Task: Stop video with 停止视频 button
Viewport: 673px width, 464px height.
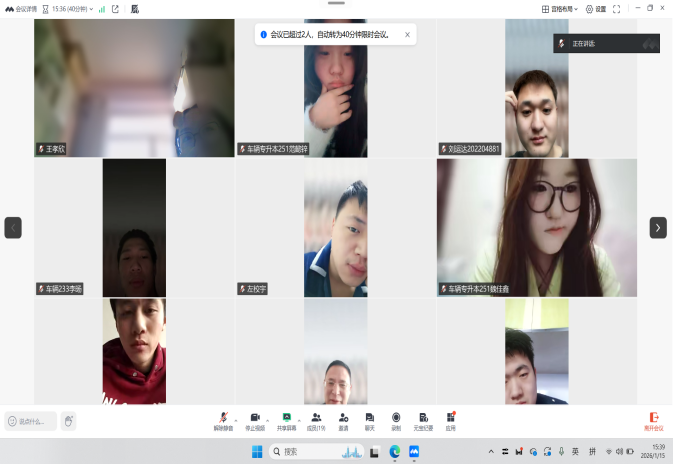Action: point(254,418)
